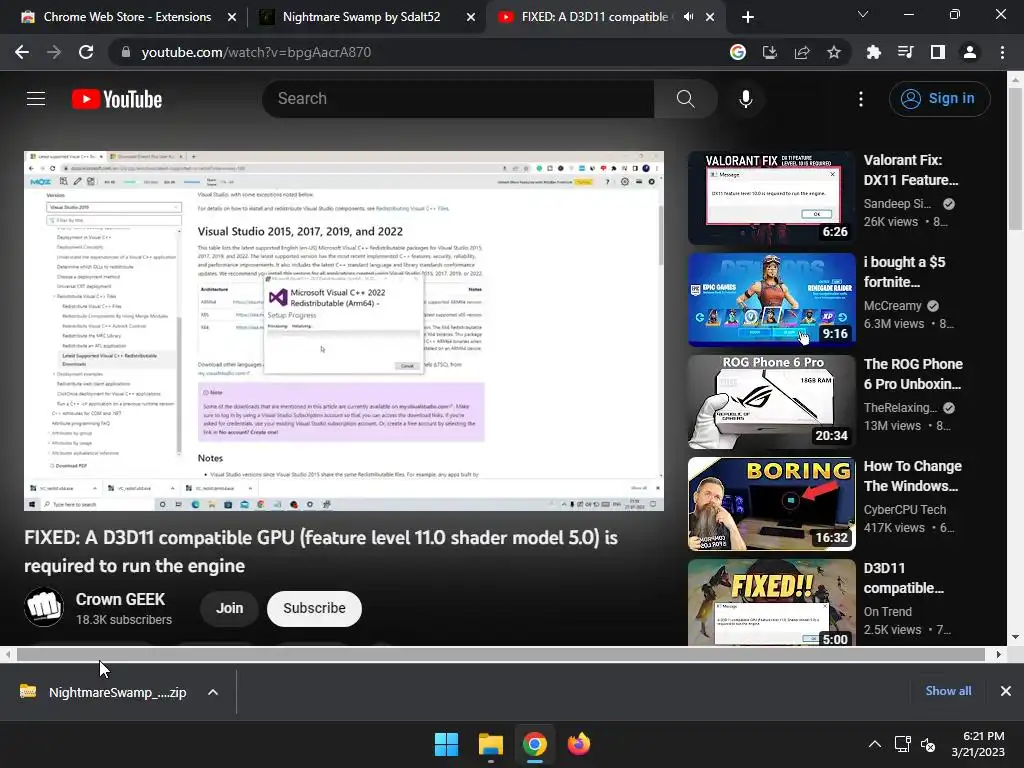Open the Chrome three-dot menu
This screenshot has width=1024, height=768.
(1002, 52)
